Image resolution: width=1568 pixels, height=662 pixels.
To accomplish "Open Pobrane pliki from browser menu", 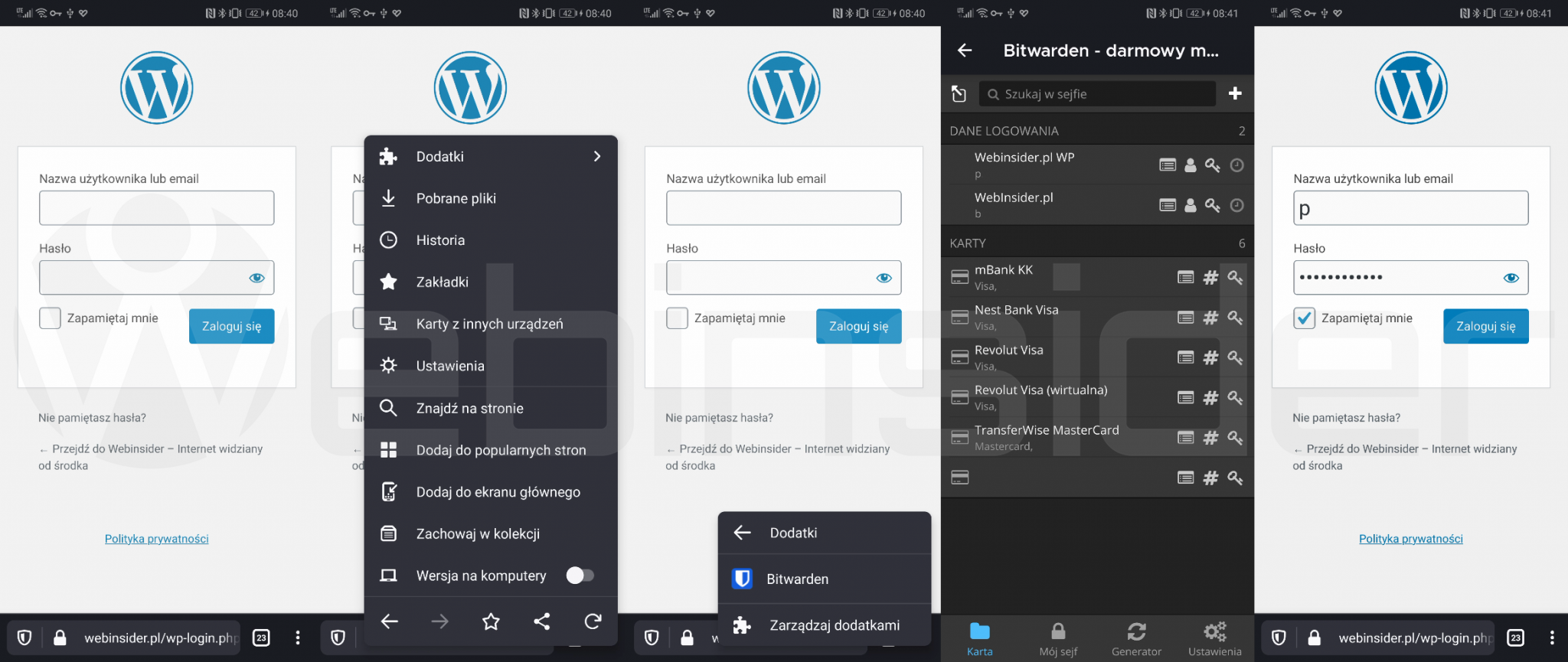I will coord(491,198).
